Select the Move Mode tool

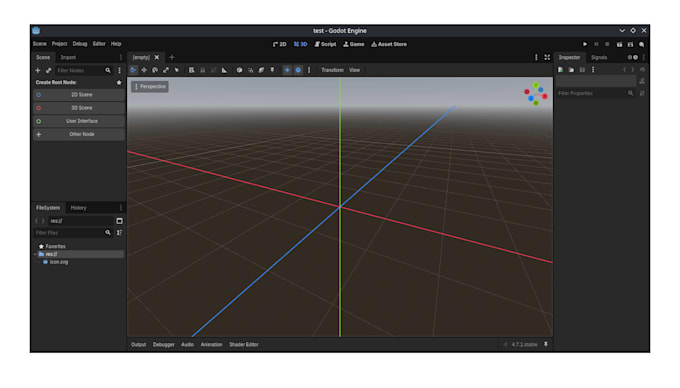coord(144,70)
